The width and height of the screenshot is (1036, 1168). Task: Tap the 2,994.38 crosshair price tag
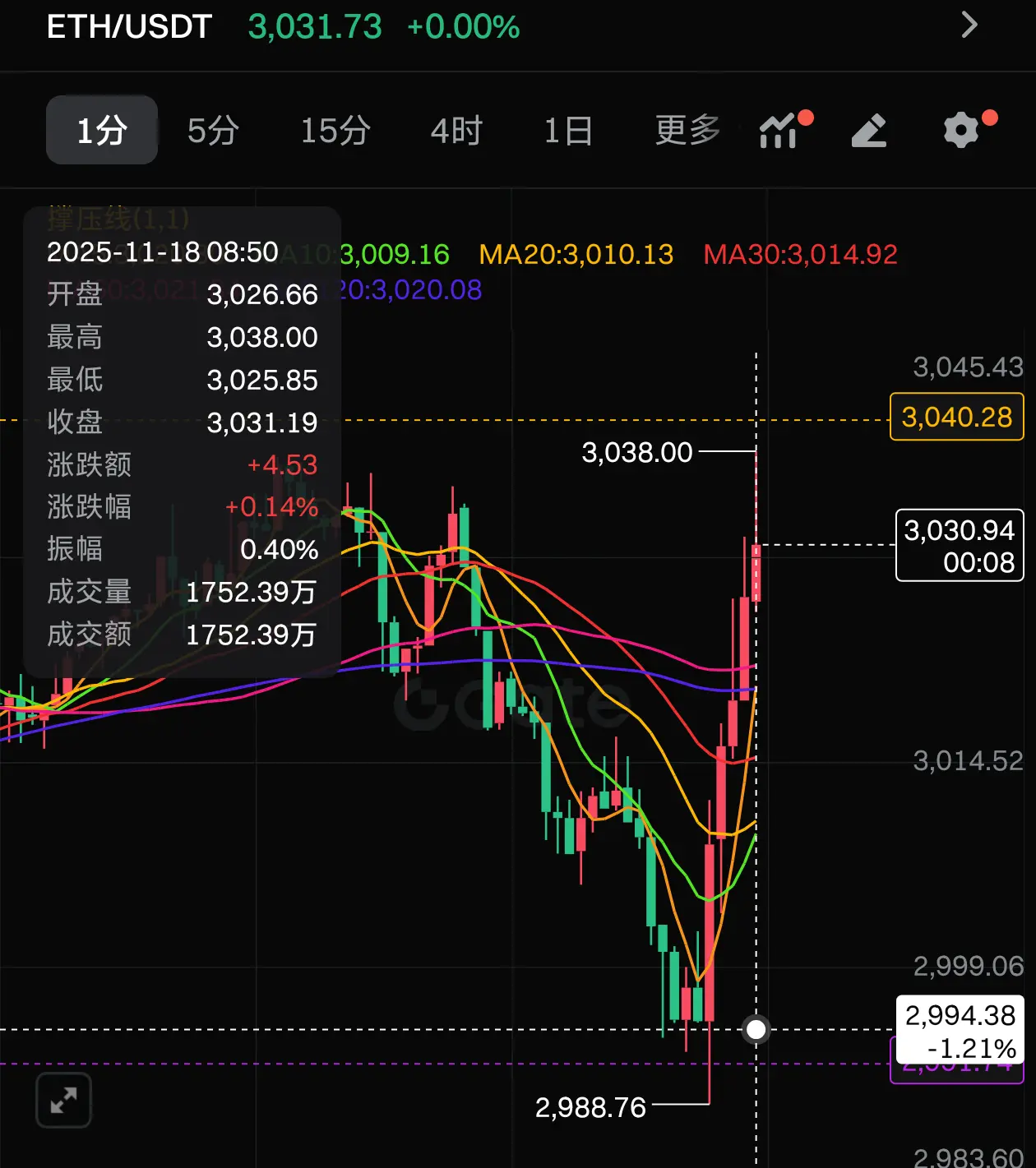(960, 1032)
